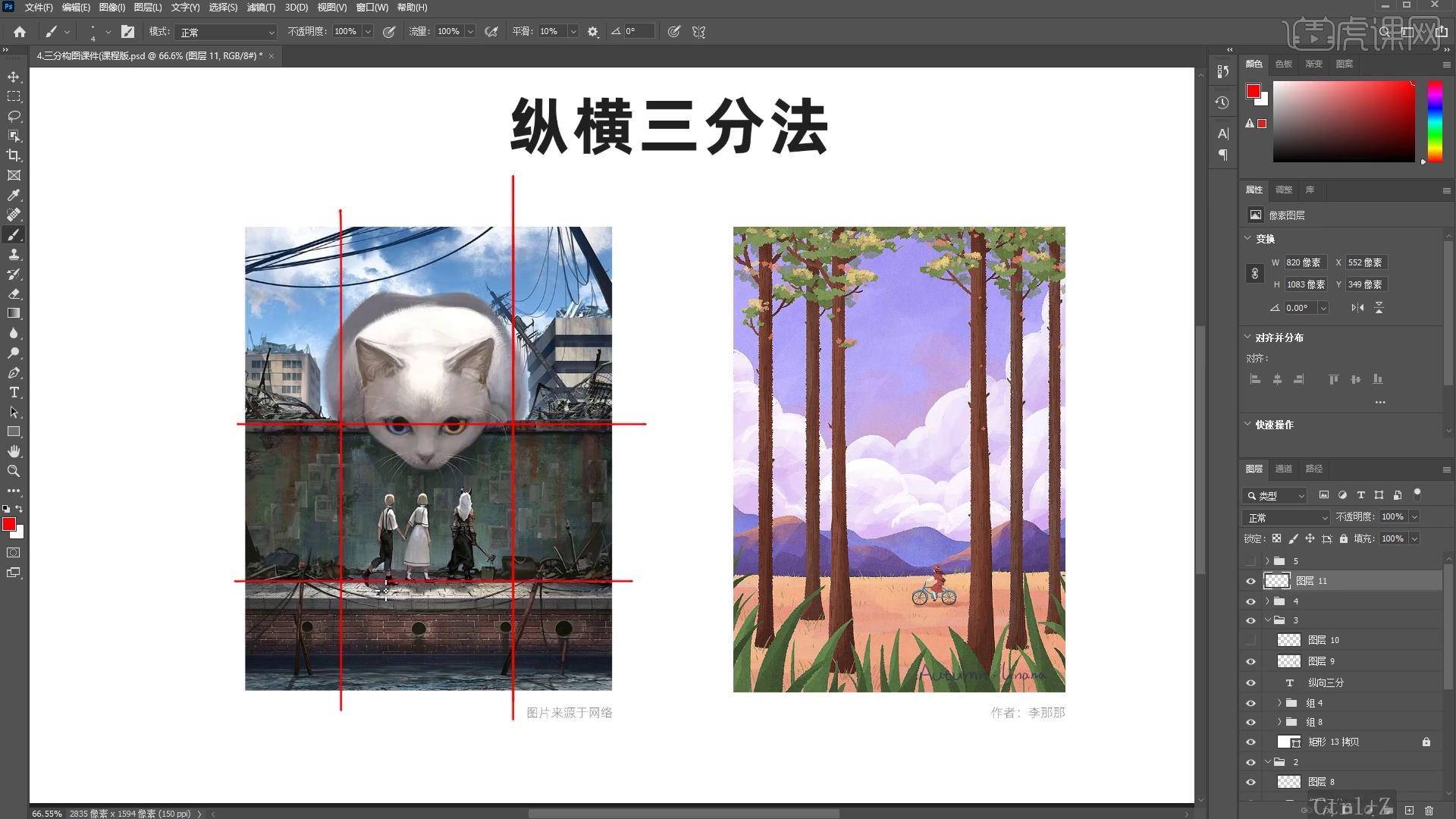Open the brush settings panel icon
The image size is (1456, 819).
click(x=127, y=32)
